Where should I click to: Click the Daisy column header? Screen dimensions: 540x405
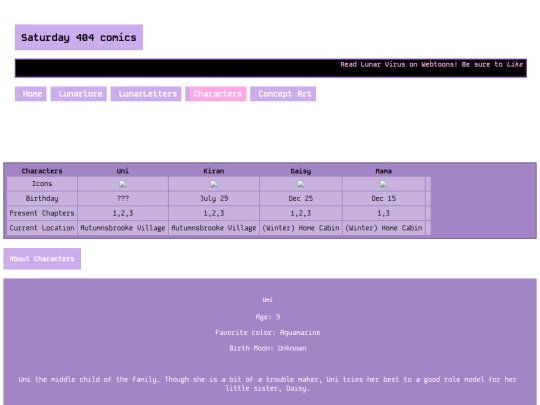(x=301, y=171)
